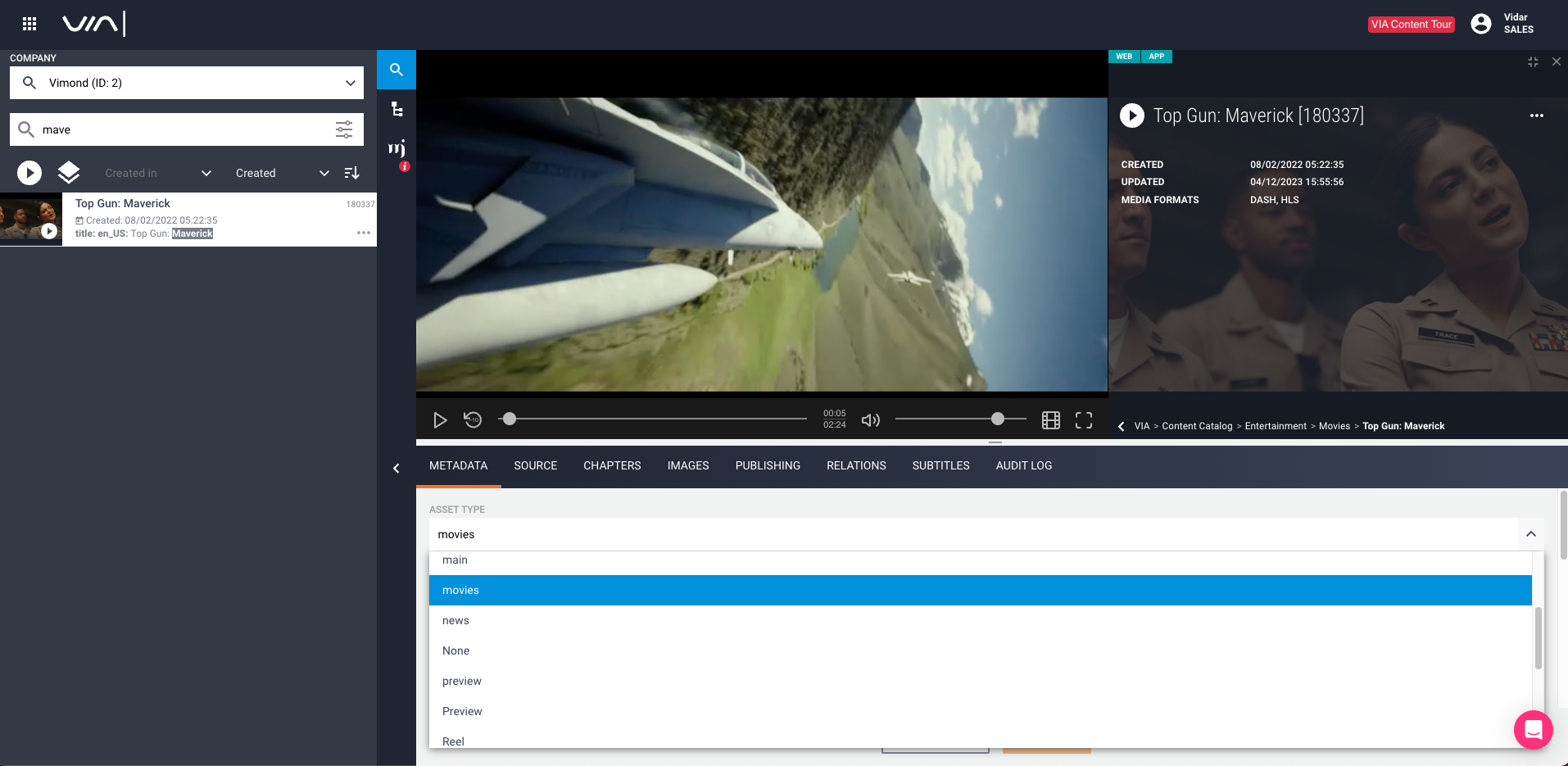Play the video in the player
The width and height of the screenshot is (1568, 766).
click(440, 420)
